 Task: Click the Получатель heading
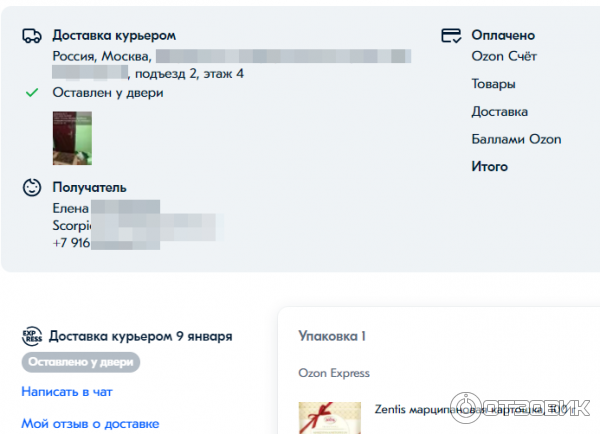click(x=90, y=188)
